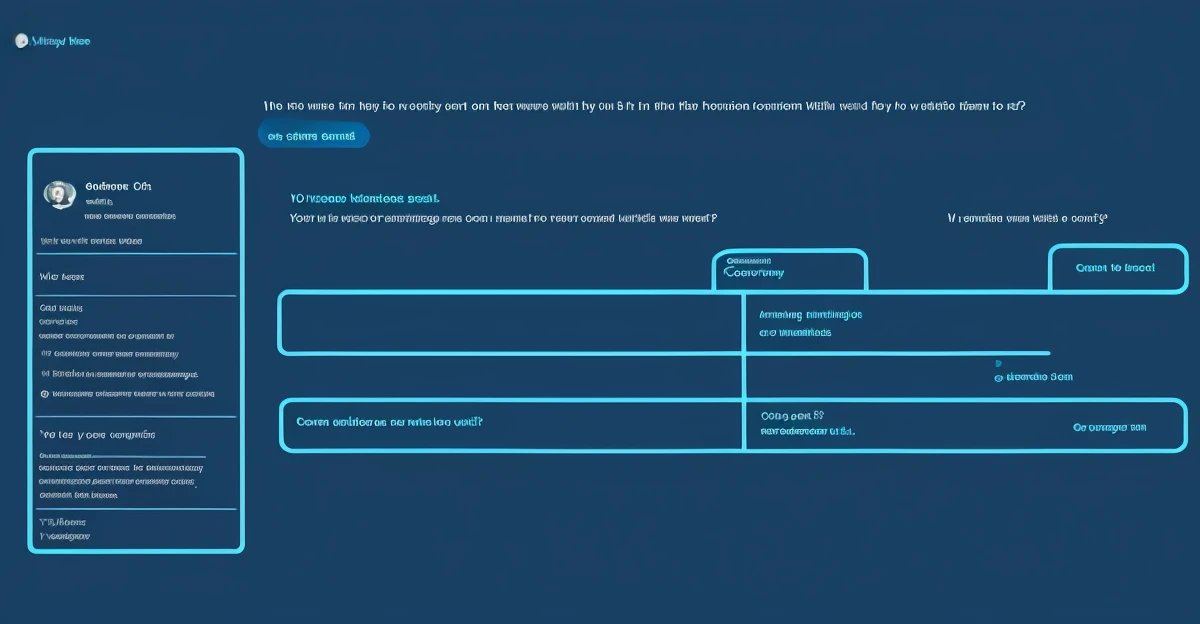The height and width of the screenshot is (624, 1200).
Task: Click the profile avatar in the sidebar card
Action: 60,194
